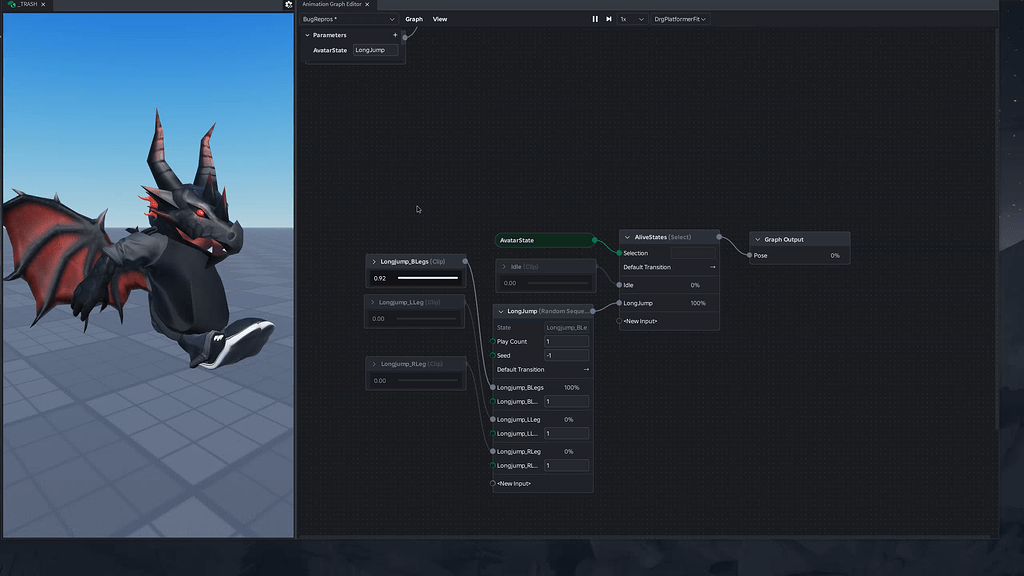Open LongJump node Default Transition arrow
Viewport: 1024px width, 576px height.
click(x=586, y=370)
